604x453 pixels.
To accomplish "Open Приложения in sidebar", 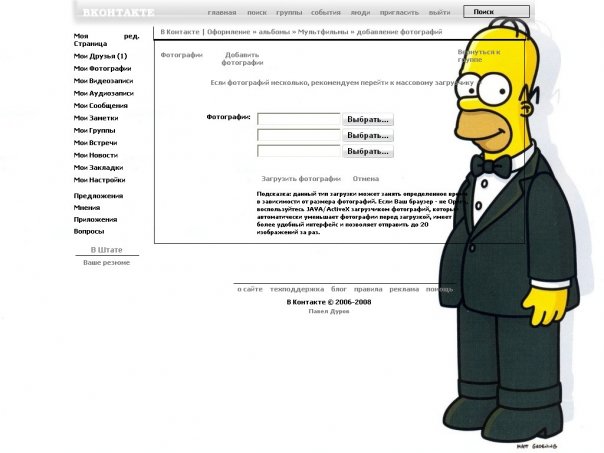I will tap(95, 220).
